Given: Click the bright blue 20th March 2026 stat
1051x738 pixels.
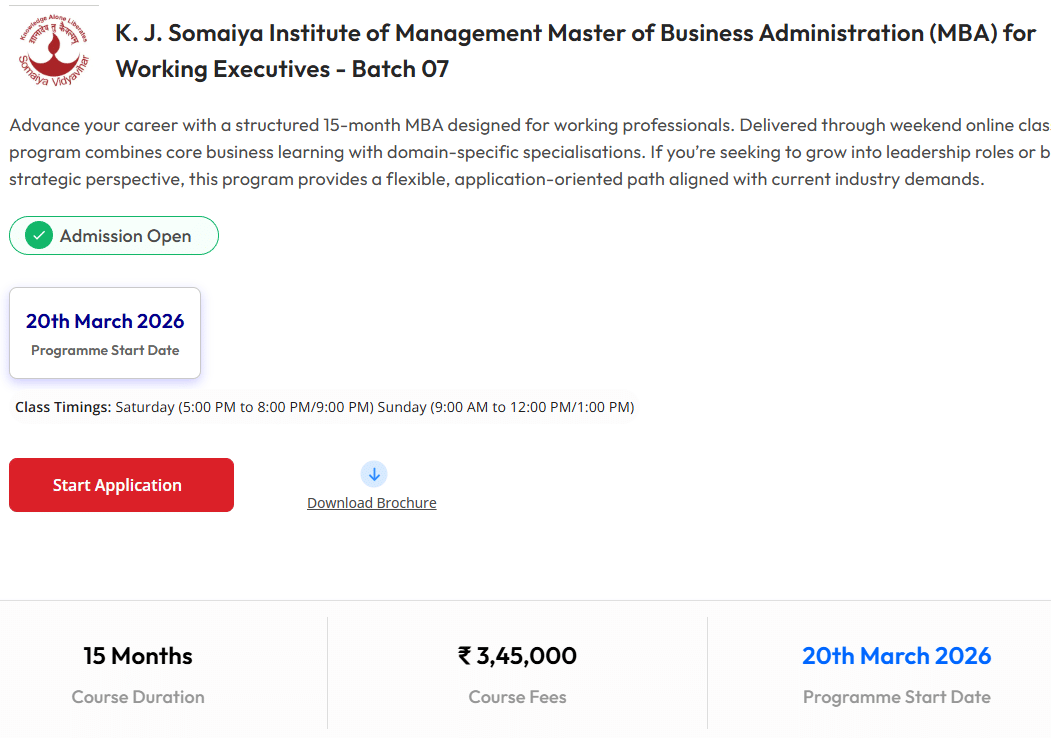Looking at the screenshot, I should pyautogui.click(x=896, y=656).
